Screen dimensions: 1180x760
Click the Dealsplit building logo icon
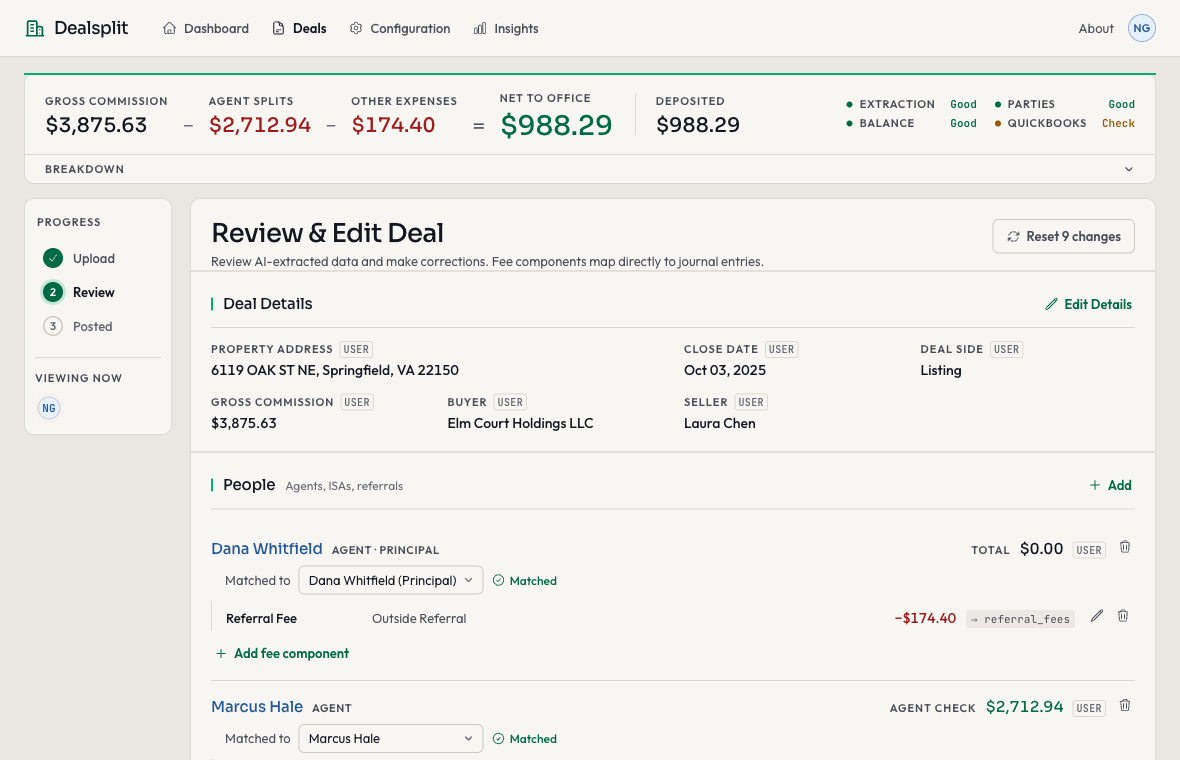click(35, 29)
